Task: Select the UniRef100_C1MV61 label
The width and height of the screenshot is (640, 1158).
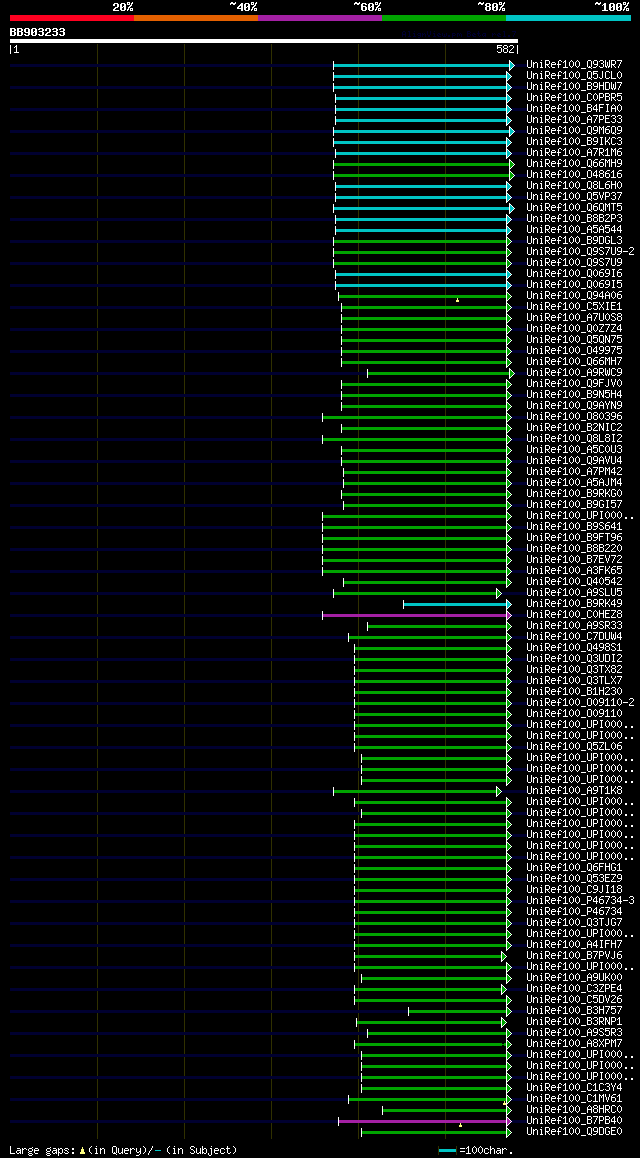Action: pyautogui.click(x=574, y=1099)
